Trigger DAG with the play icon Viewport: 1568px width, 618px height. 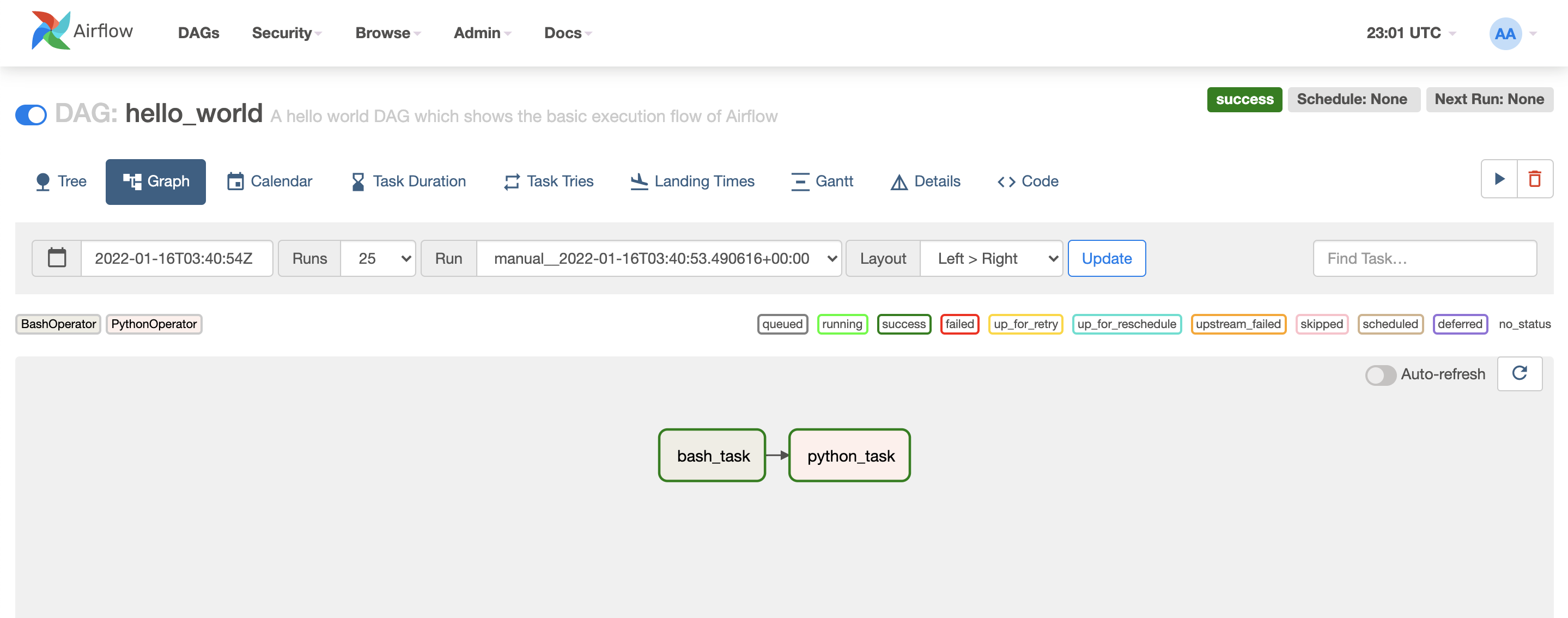pos(1499,179)
